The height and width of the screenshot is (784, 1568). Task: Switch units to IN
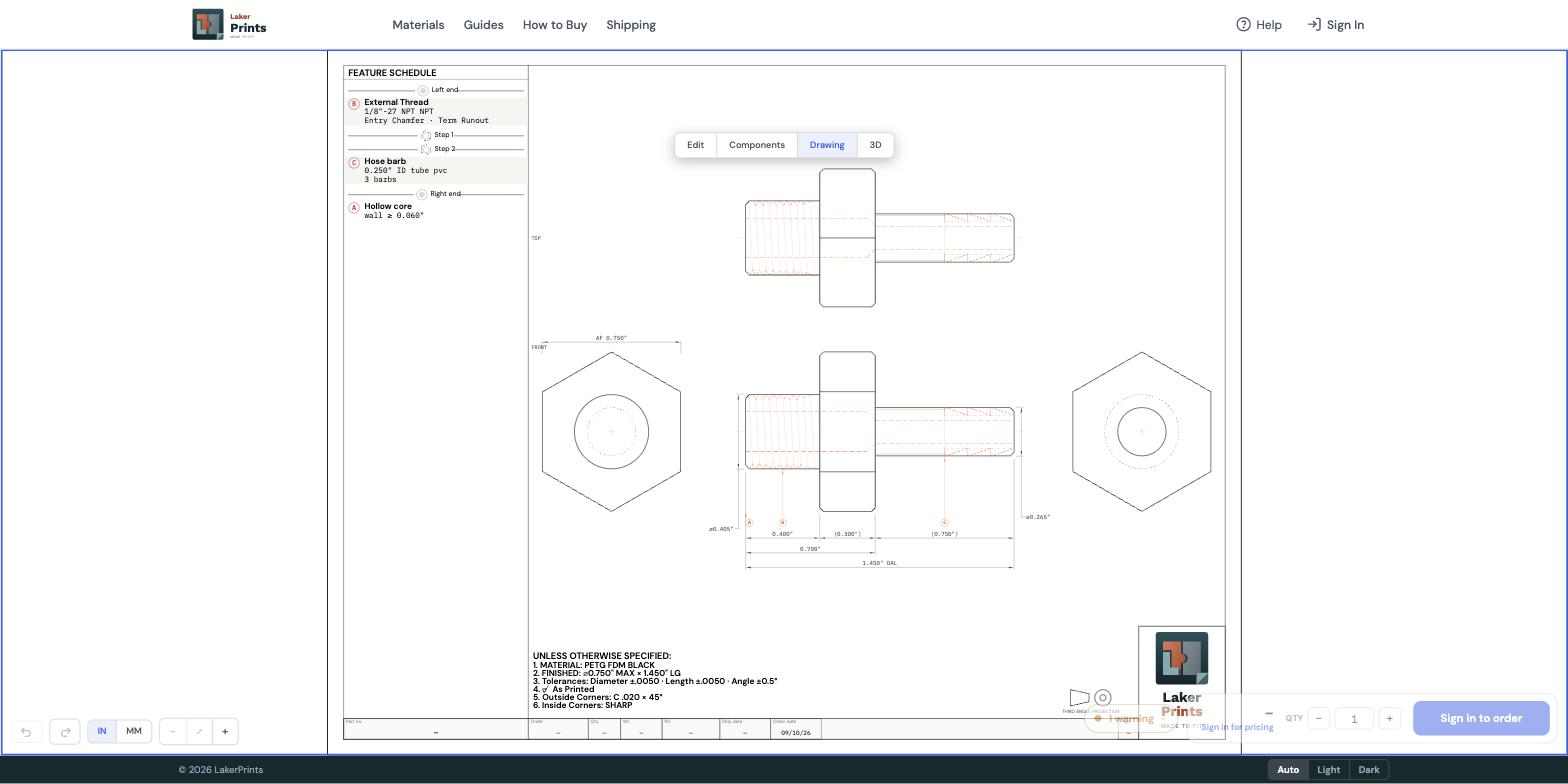pos(102,732)
